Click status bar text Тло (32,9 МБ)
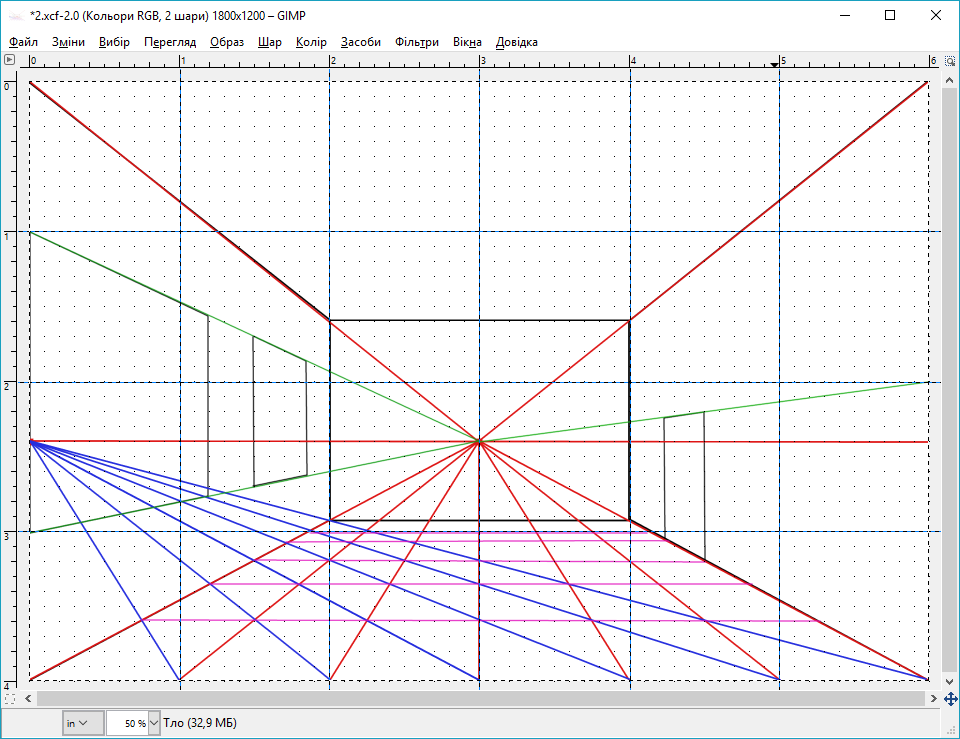 pyautogui.click(x=200, y=723)
